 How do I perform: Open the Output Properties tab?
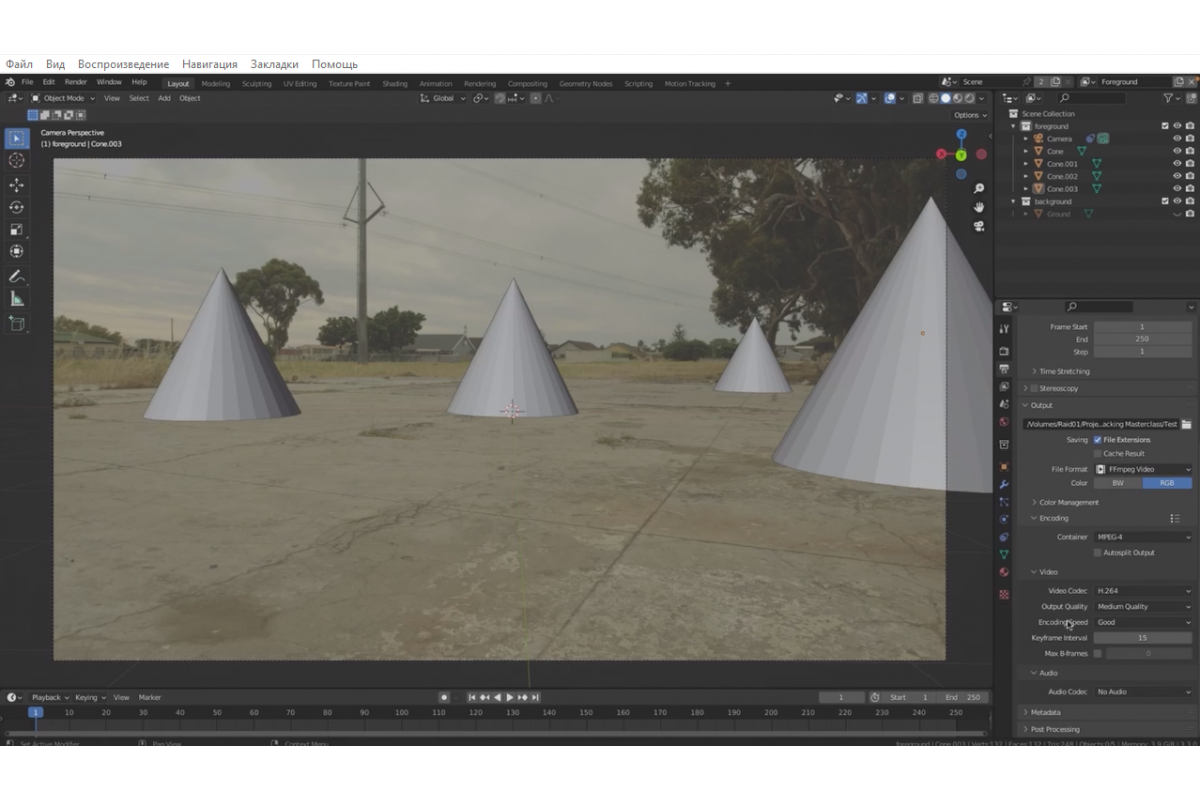coord(1005,367)
